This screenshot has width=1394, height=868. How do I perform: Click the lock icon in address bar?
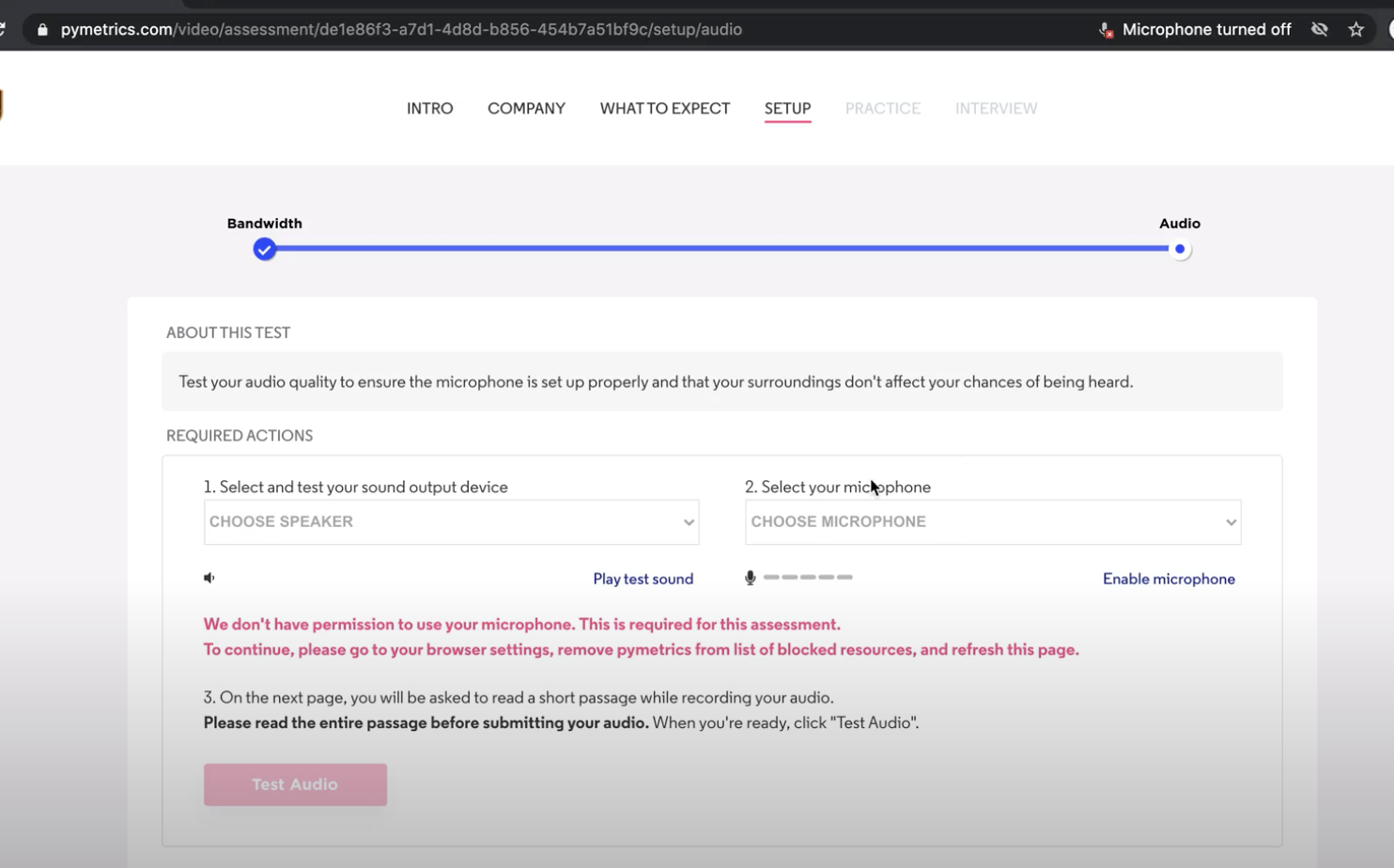[x=42, y=30]
